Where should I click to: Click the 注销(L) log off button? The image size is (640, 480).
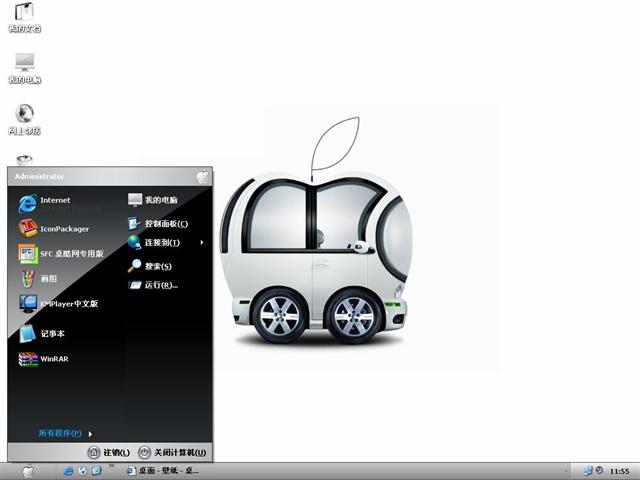109,452
